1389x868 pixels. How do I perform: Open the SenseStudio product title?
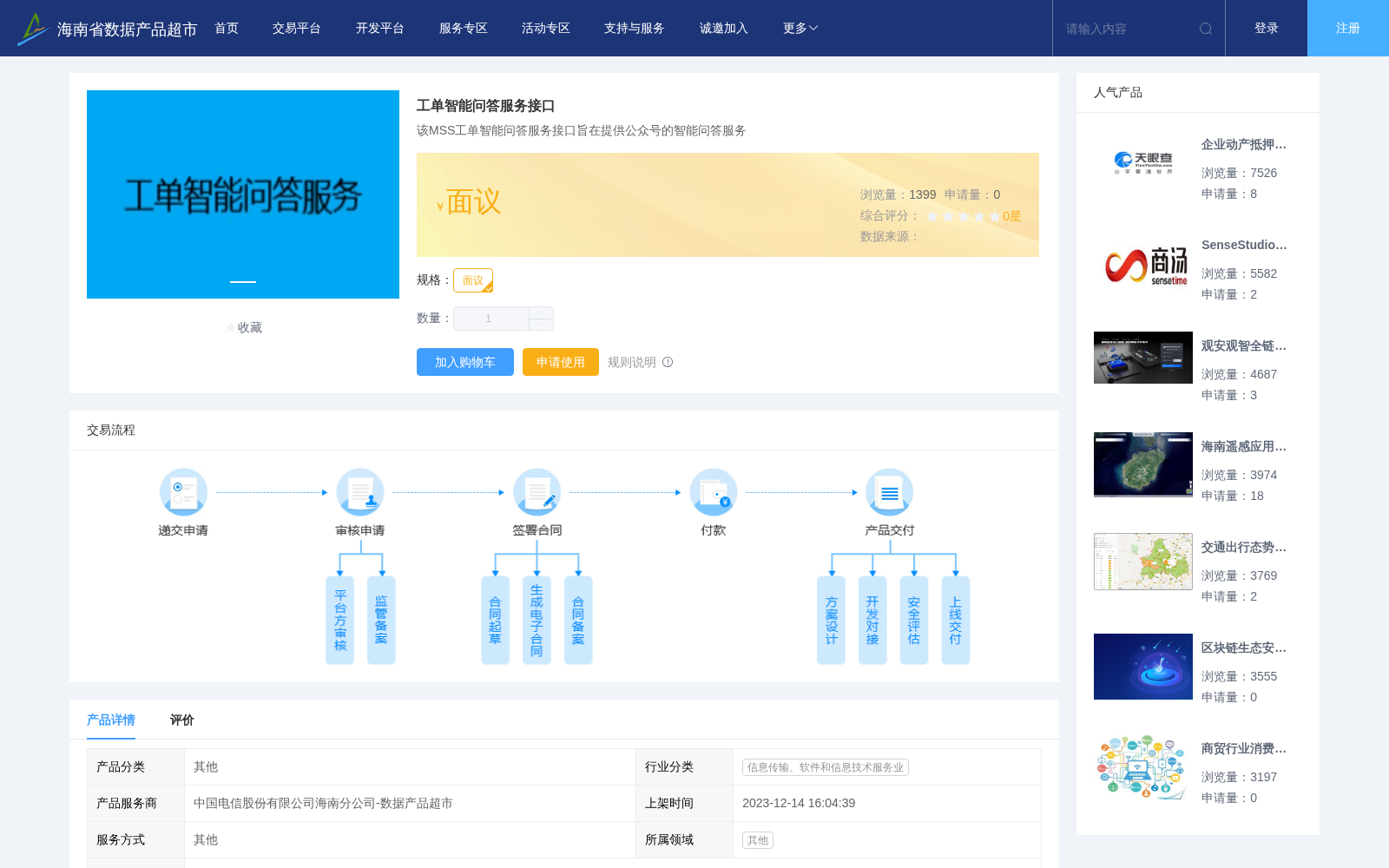tap(1244, 245)
